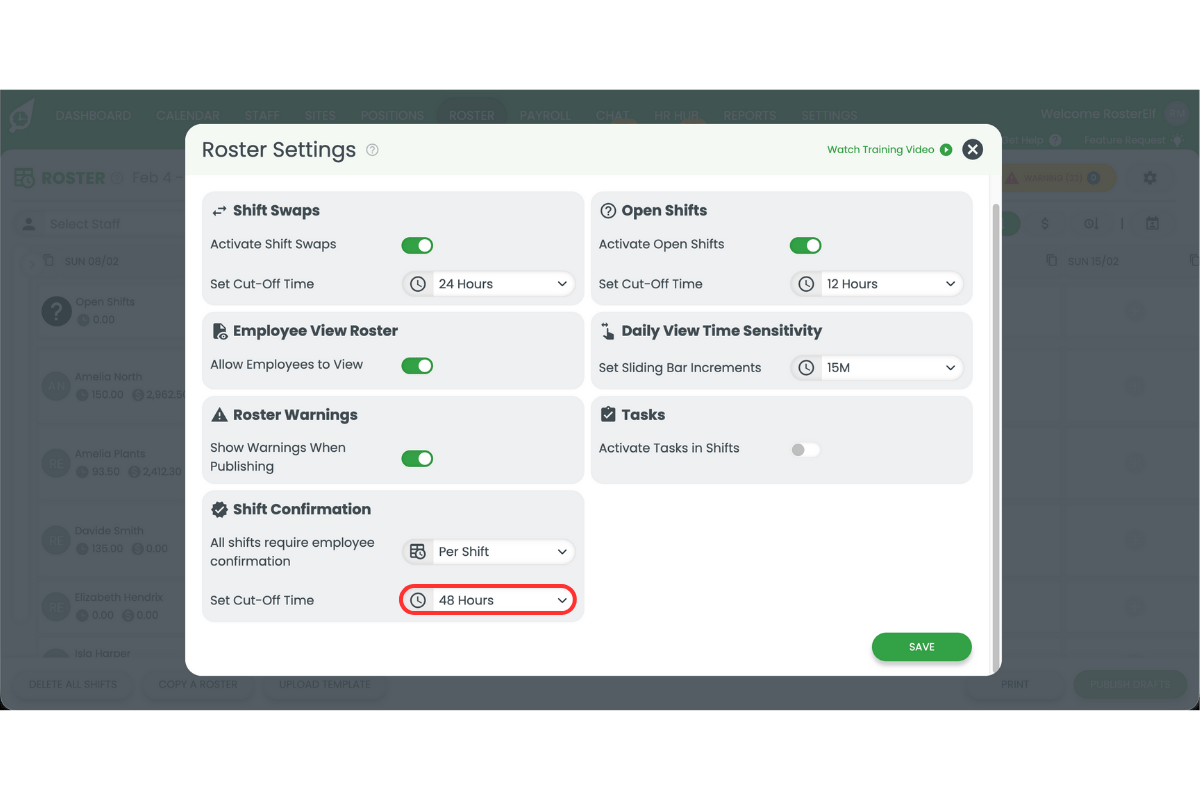Viewport: 1200px width, 800px height.
Task: Click the Roster Warnings warning triangle icon
Action: [x=219, y=414]
